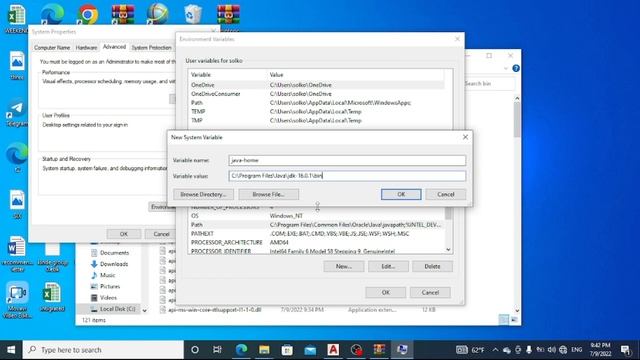Screen dimensions: 640x360
Task: Click Delete under system variables
Action: (432, 267)
